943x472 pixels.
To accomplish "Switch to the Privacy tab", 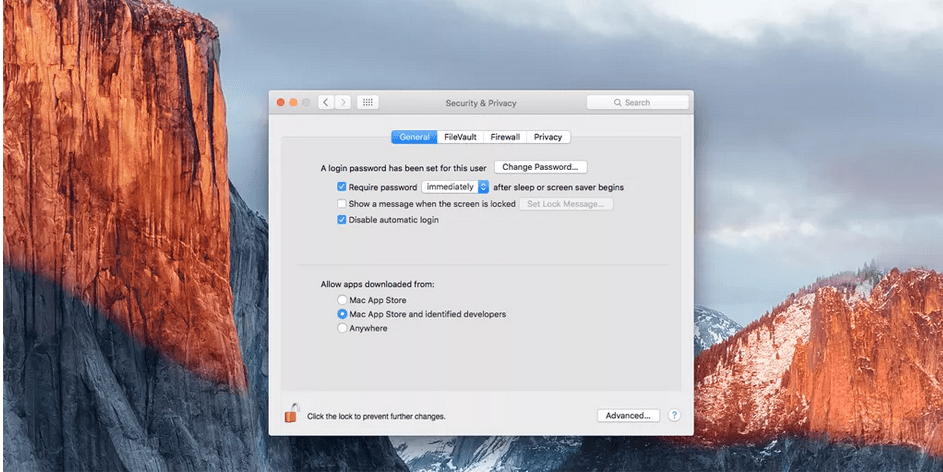I will pos(548,137).
